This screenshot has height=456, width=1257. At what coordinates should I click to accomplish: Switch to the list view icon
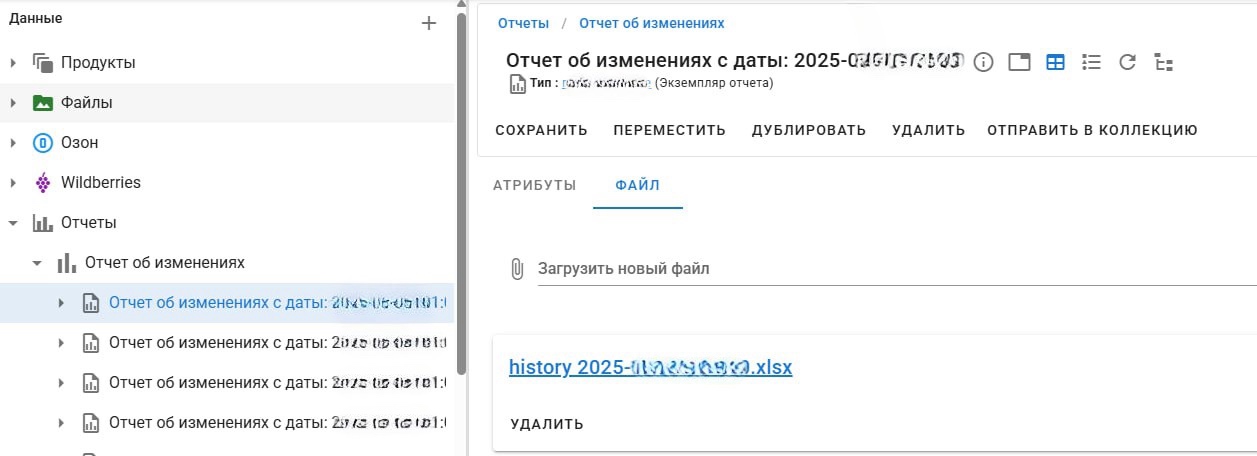click(1091, 62)
